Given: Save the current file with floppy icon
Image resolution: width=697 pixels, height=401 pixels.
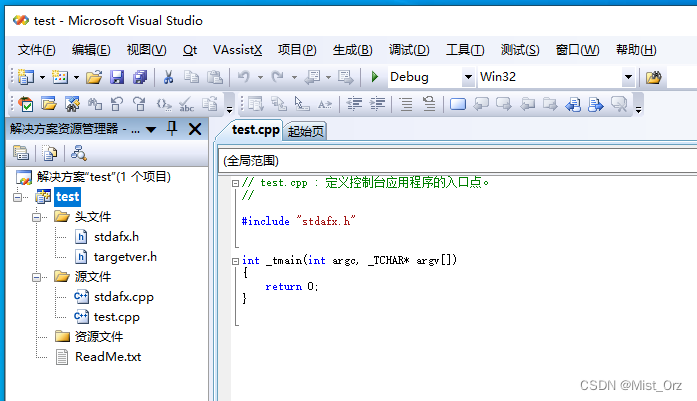Looking at the screenshot, I should pyautogui.click(x=117, y=77).
